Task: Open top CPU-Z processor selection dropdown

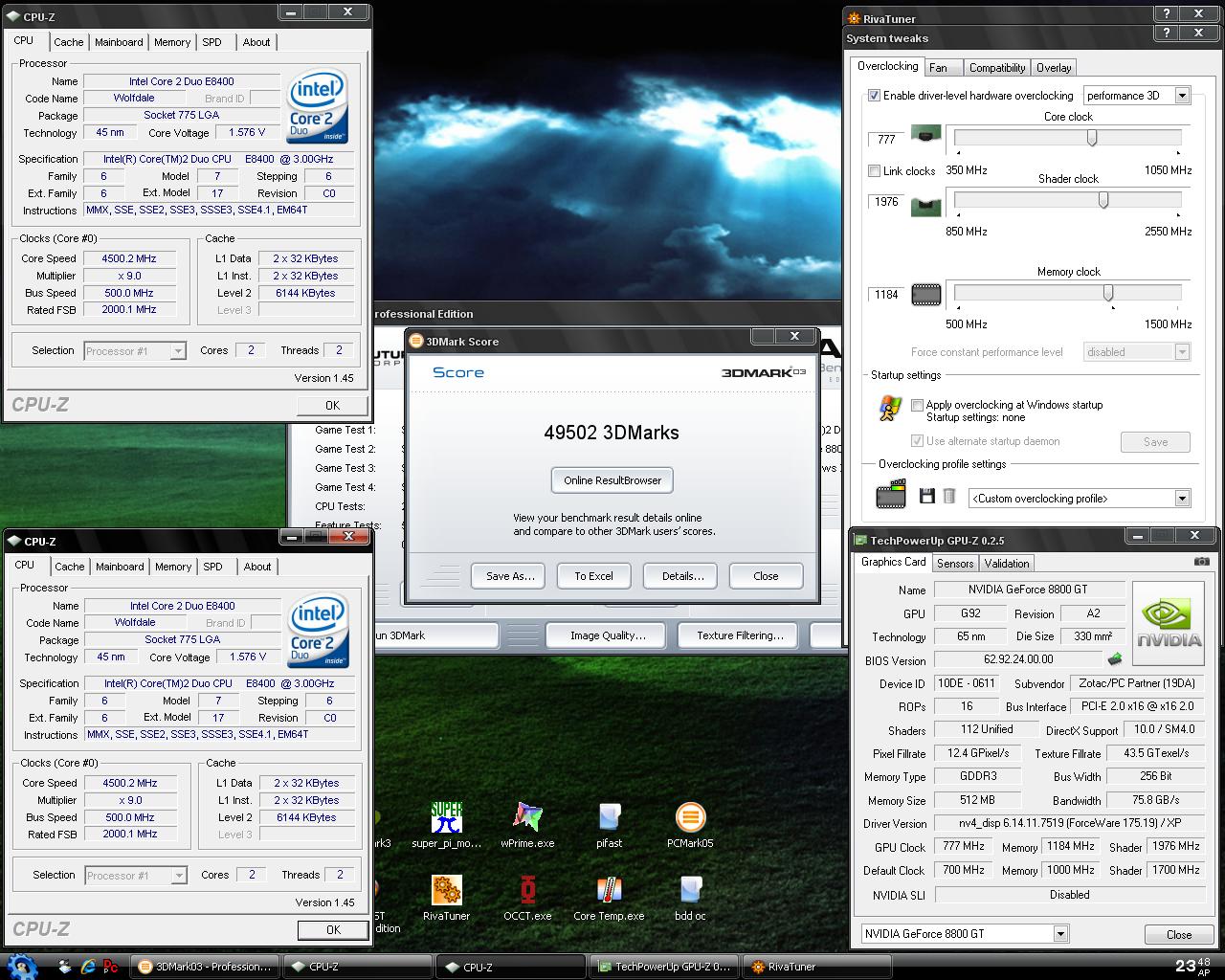Action: (177, 351)
